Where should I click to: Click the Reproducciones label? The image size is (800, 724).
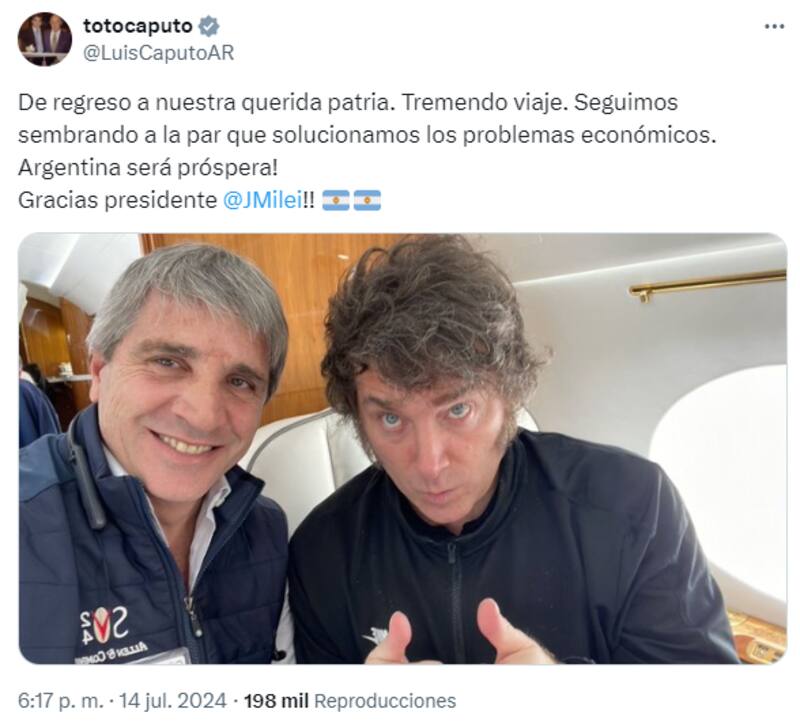(385, 701)
